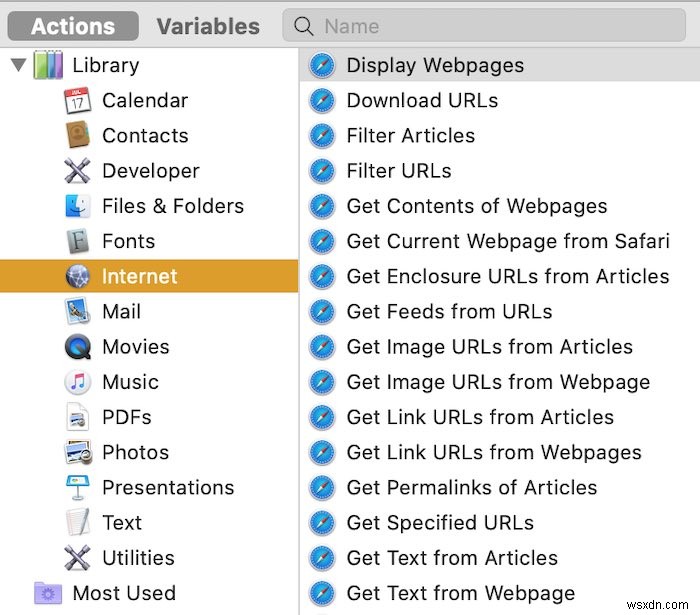Click Safari icon beside Download URLs
Image resolution: width=700 pixels, height=615 pixels.
(x=322, y=100)
